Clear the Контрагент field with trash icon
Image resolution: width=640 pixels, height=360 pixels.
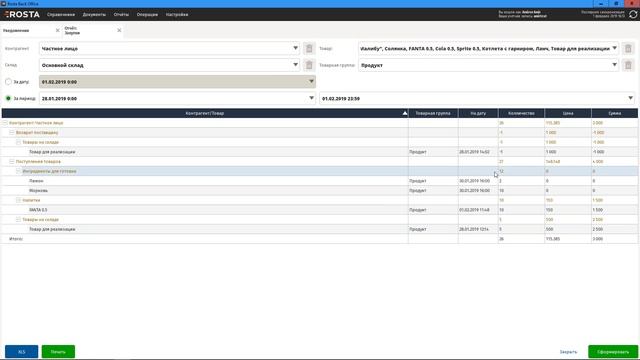[x=309, y=49]
